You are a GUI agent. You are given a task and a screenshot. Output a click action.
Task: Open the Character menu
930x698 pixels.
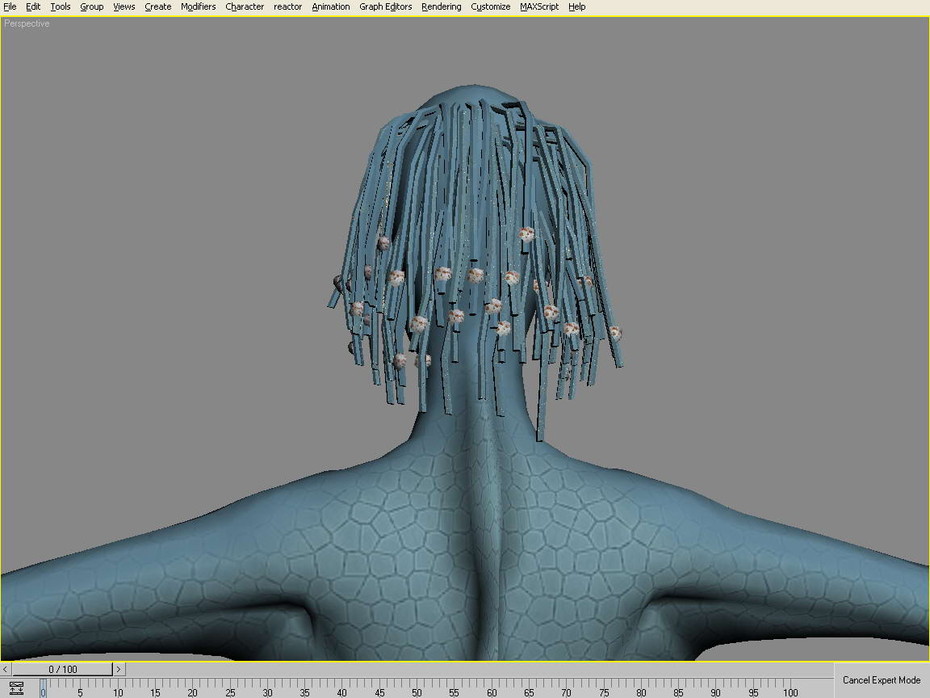pos(244,7)
